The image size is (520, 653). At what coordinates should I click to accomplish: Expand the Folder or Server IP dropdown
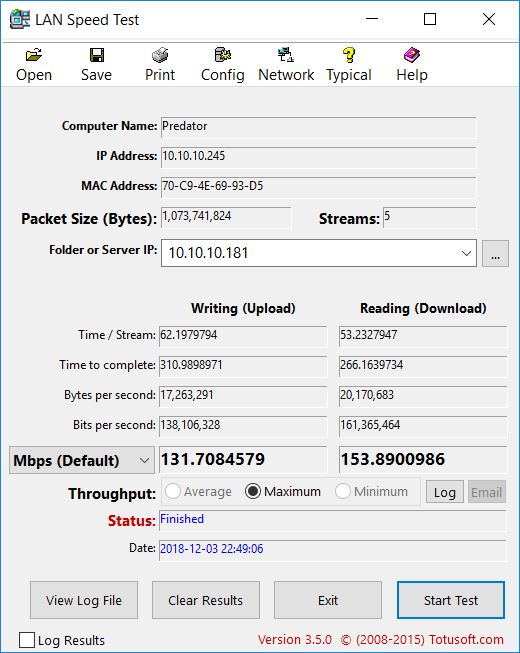coord(466,253)
